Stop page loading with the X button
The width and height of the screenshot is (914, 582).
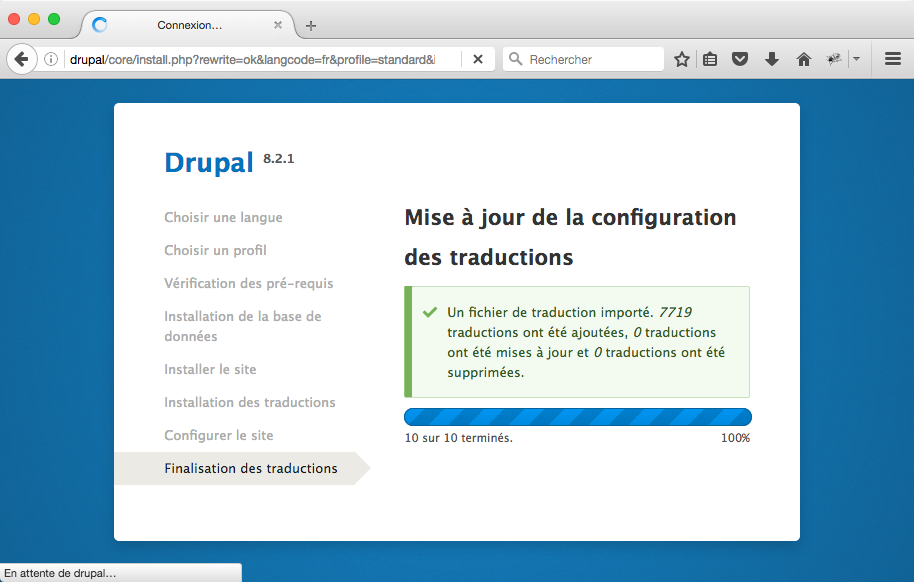pyautogui.click(x=477, y=59)
